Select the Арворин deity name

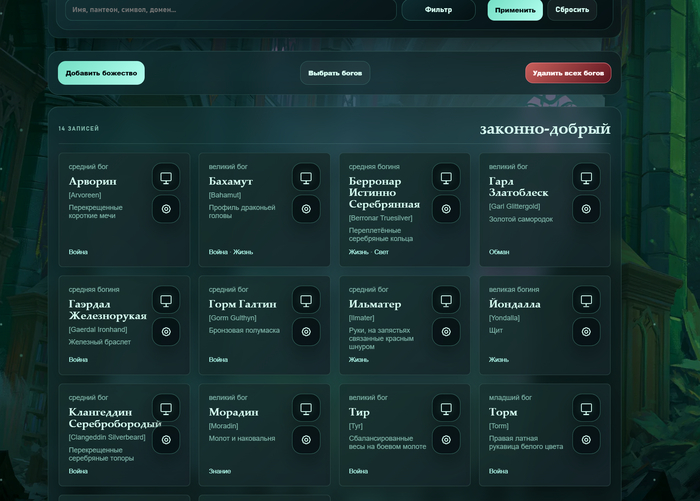pos(92,181)
